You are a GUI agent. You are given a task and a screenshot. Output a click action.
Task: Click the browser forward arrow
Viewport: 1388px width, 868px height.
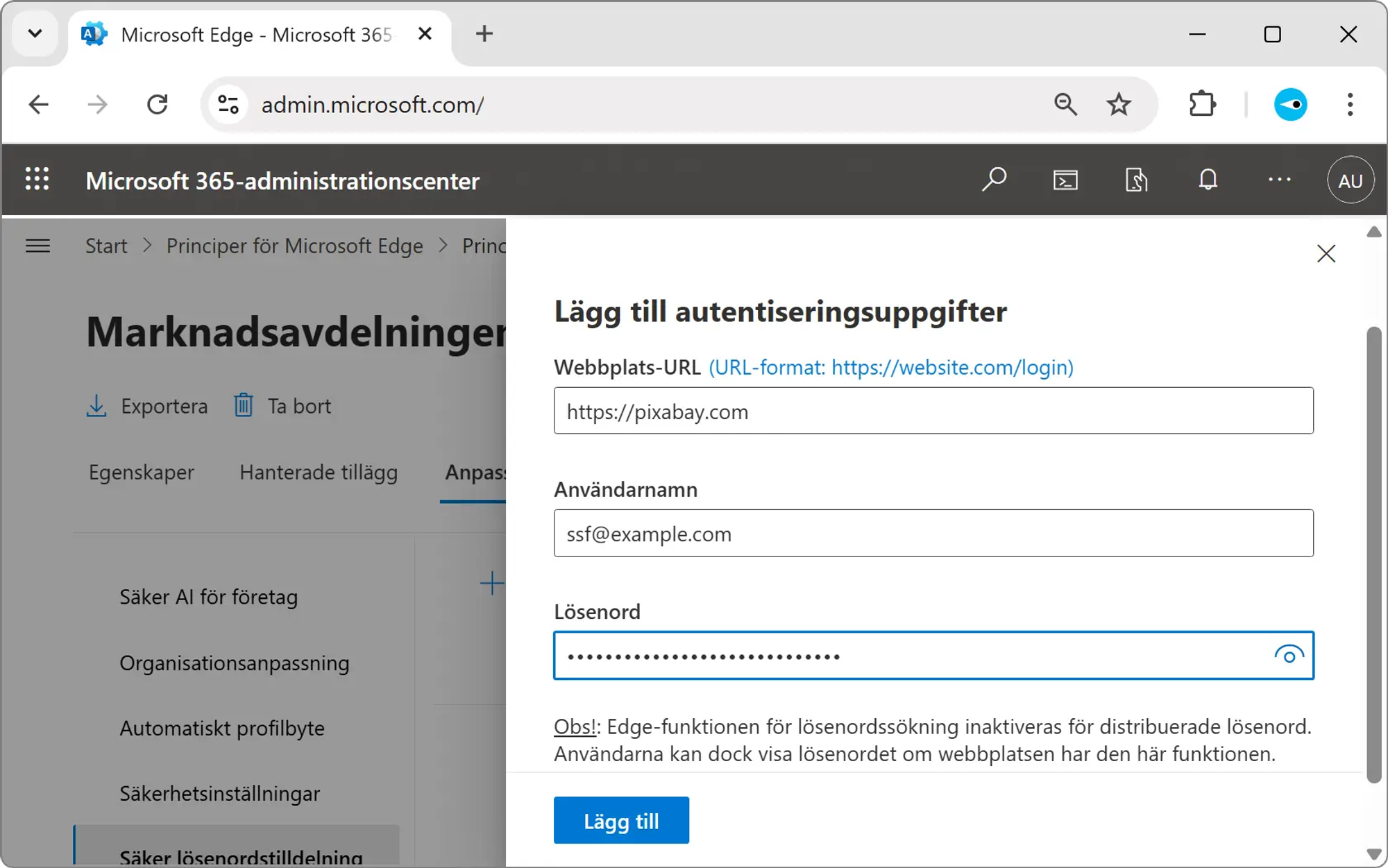pyautogui.click(x=98, y=105)
